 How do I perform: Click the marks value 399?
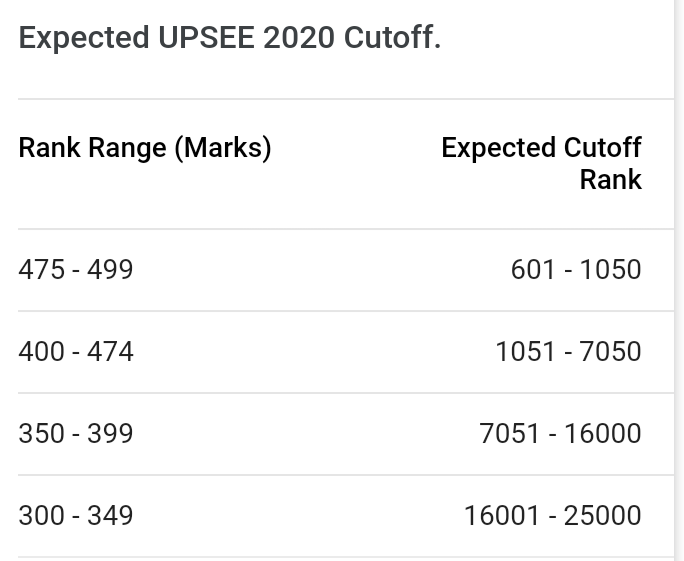point(110,434)
